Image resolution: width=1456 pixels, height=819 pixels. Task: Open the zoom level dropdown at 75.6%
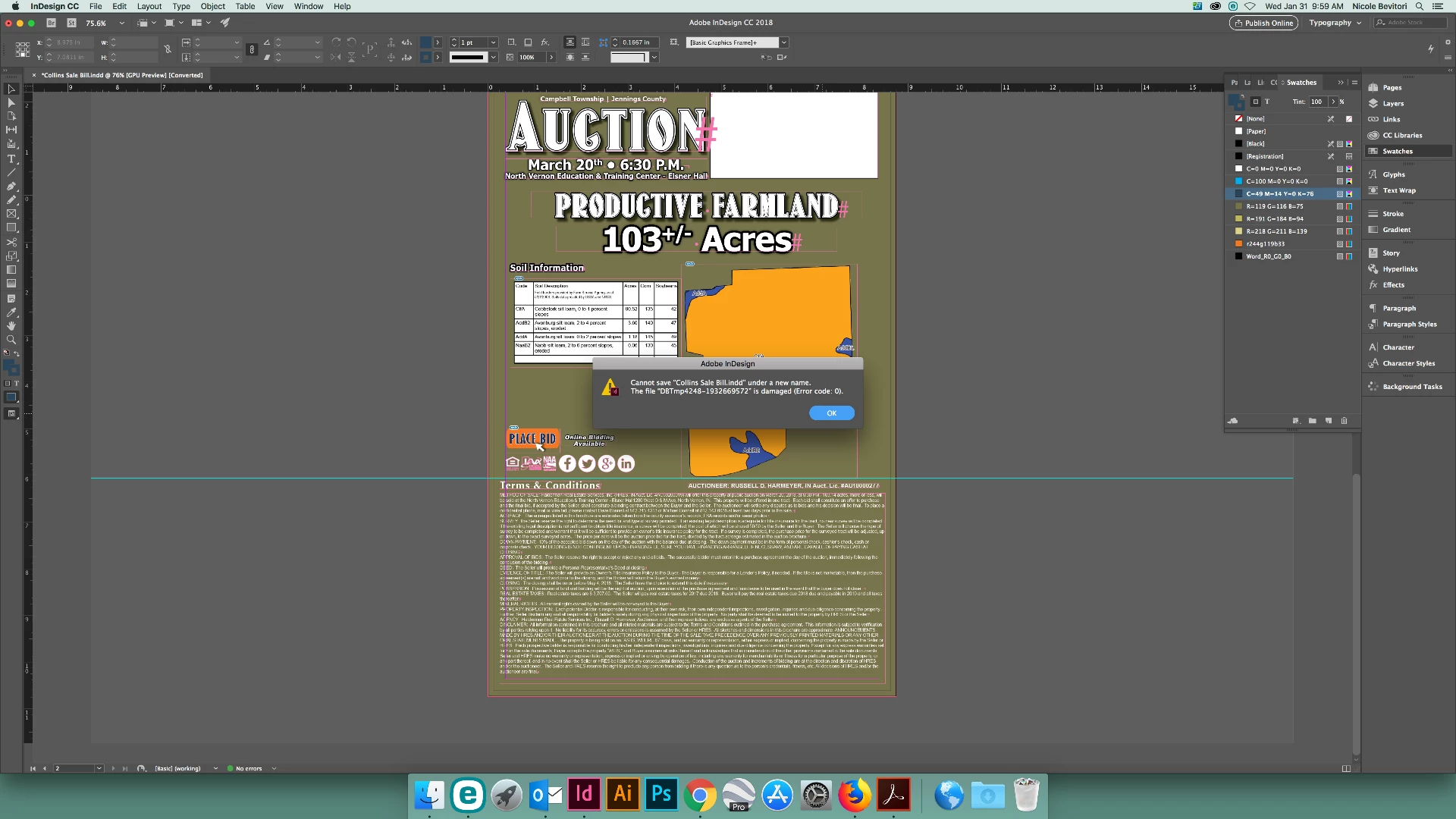pyautogui.click(x=121, y=24)
